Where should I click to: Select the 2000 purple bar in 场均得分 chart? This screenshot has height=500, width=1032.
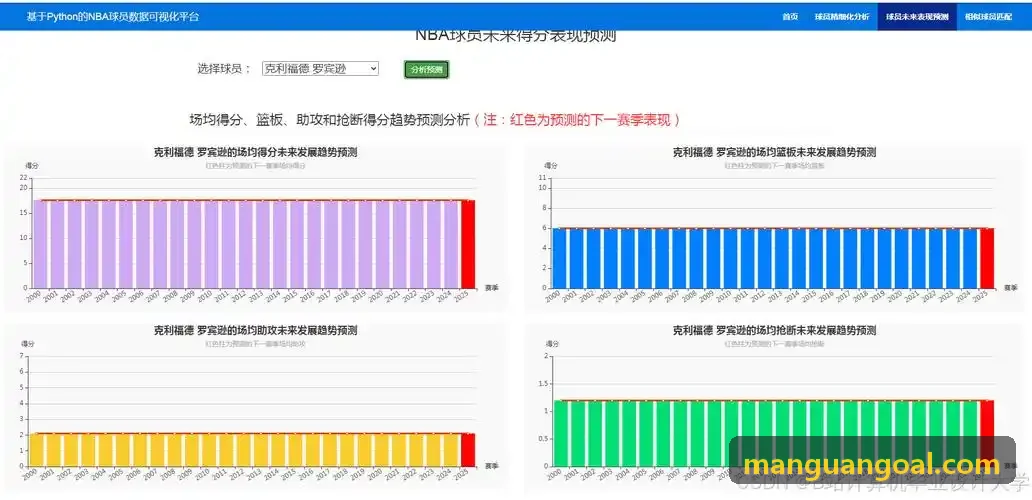pyautogui.click(x=40, y=244)
